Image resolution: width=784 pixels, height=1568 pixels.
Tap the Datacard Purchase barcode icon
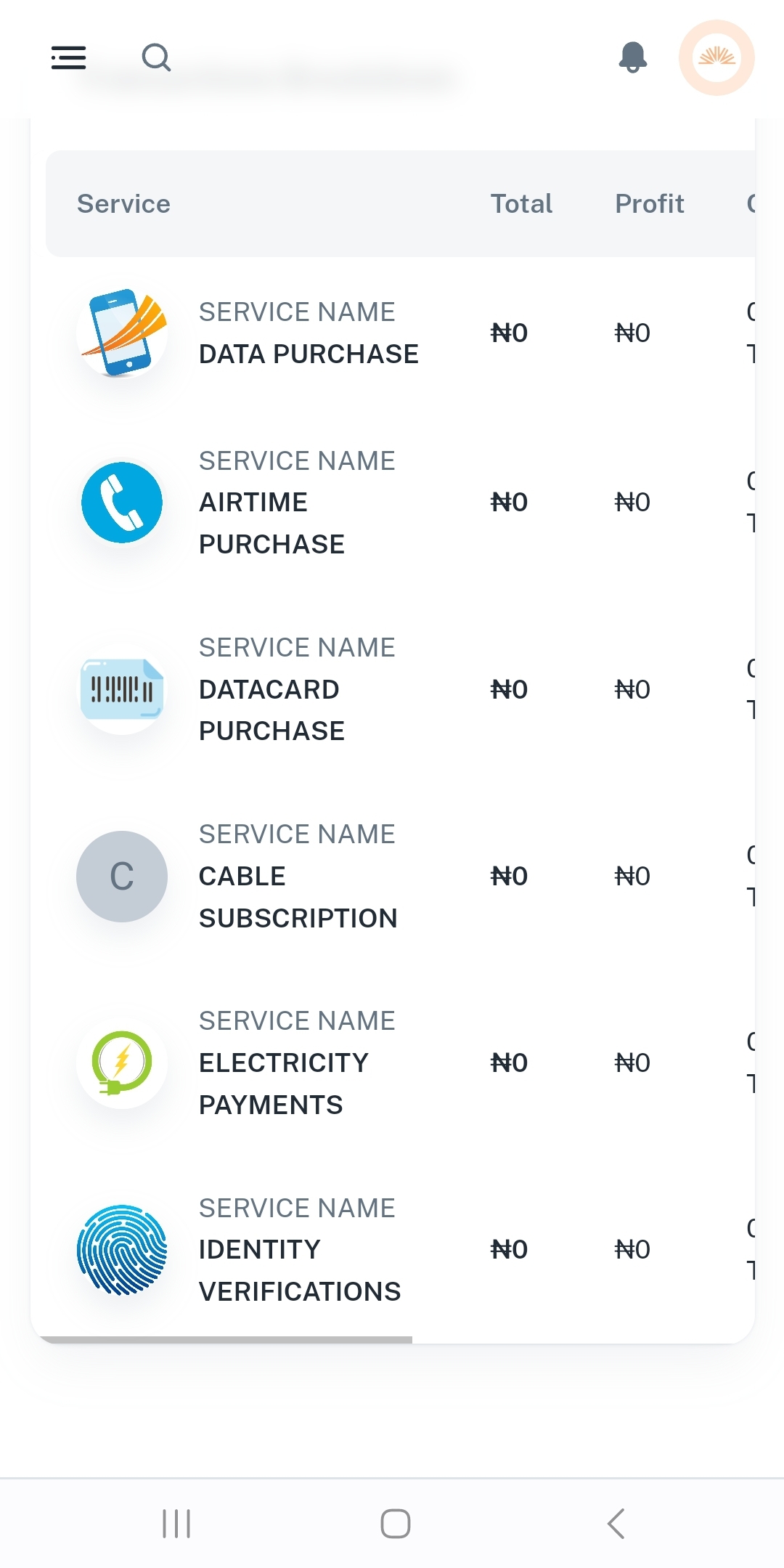tap(122, 689)
